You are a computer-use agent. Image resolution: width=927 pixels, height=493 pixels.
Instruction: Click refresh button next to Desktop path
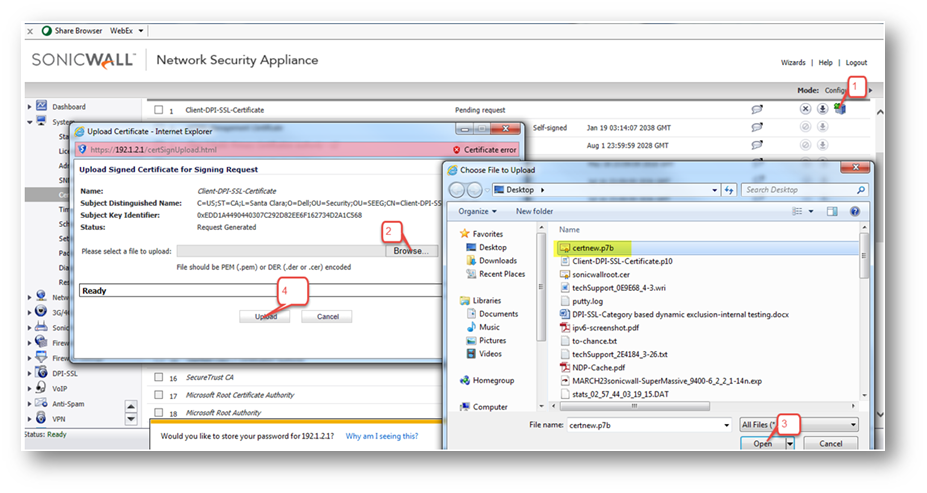coord(729,190)
